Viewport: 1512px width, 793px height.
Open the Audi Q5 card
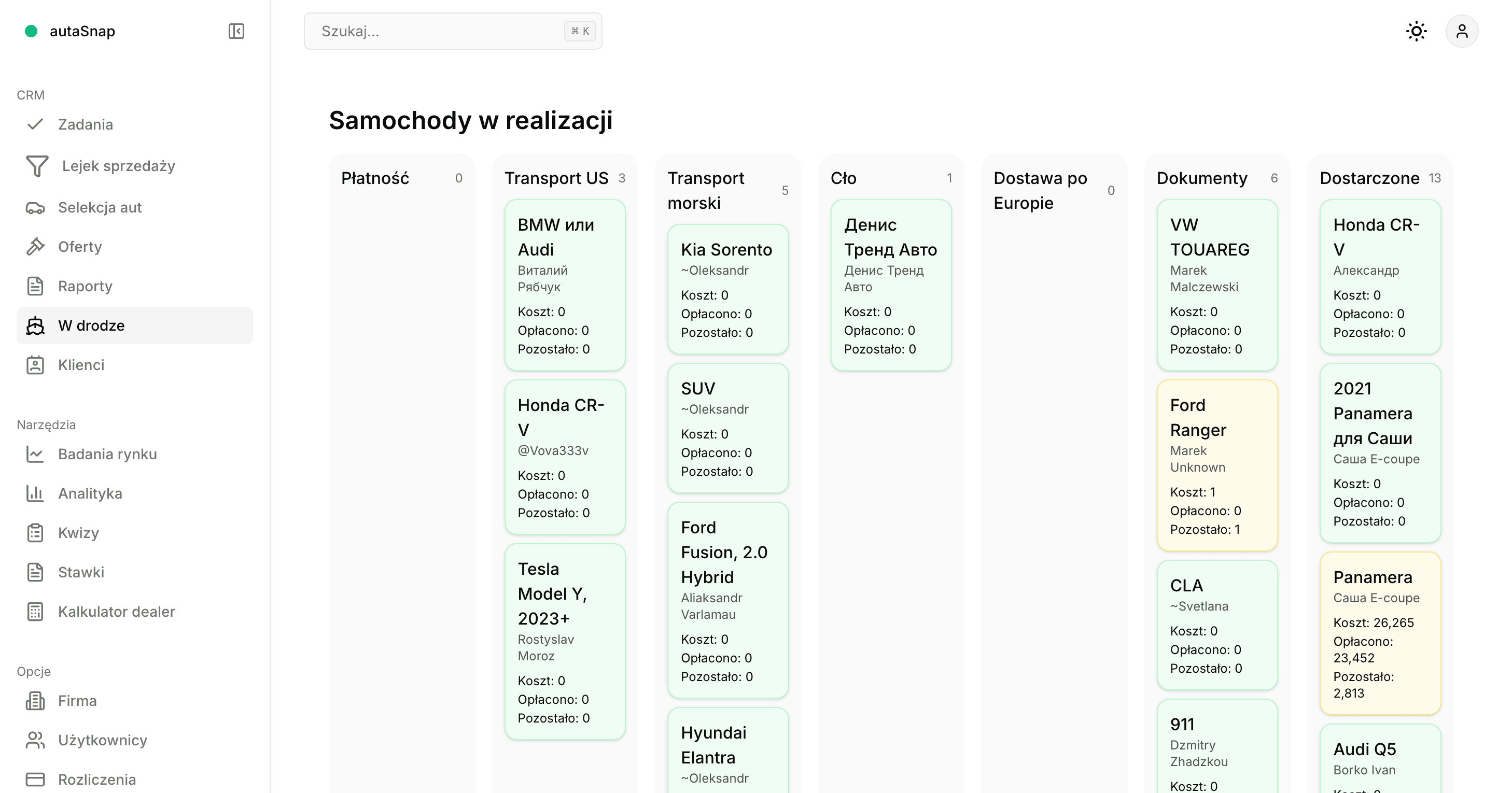(x=1380, y=758)
